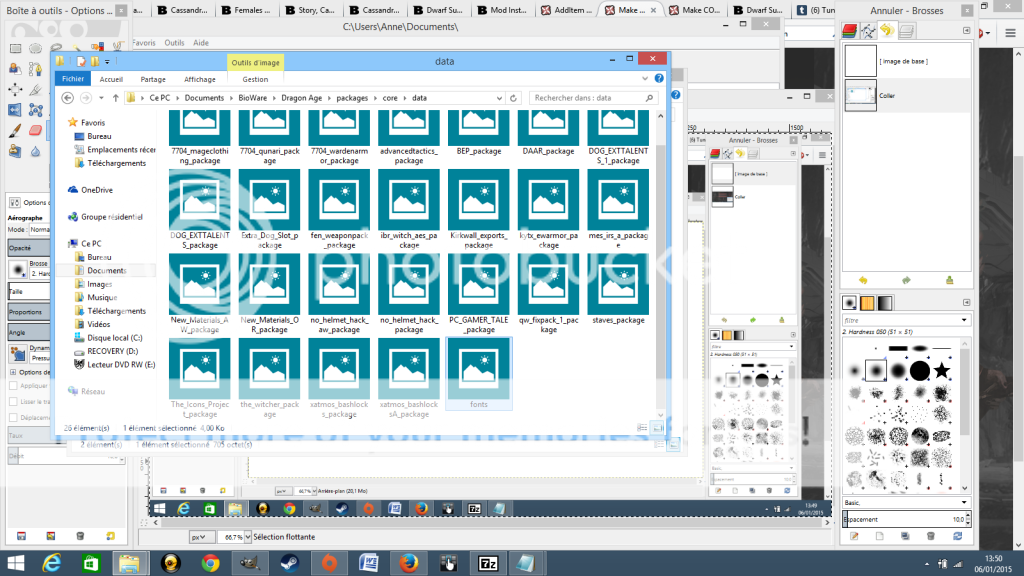Click the undo arrow in history panel
Viewport: 1024px width, 576px height.
(x=864, y=280)
